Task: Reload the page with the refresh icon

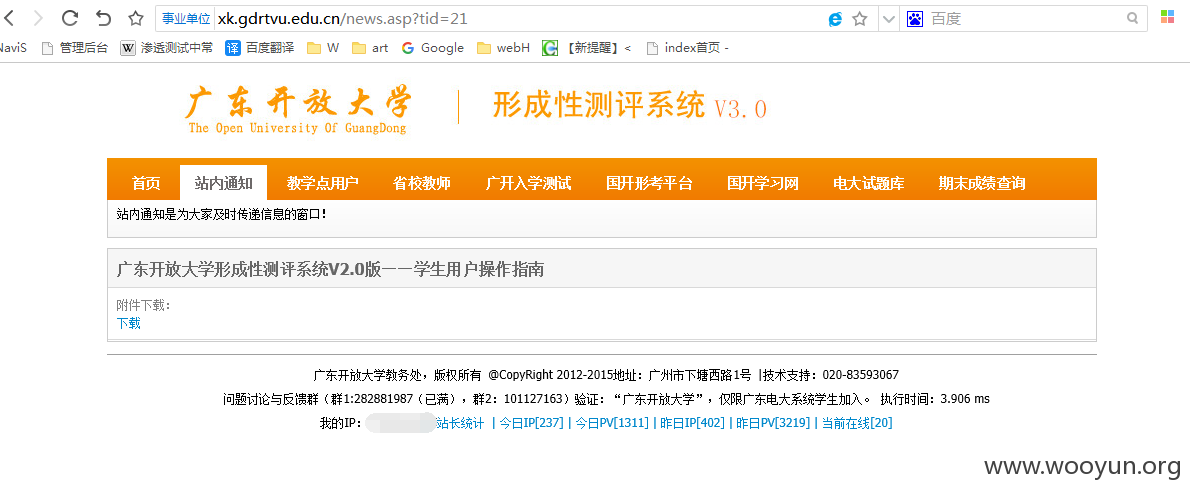Action: click(x=70, y=18)
